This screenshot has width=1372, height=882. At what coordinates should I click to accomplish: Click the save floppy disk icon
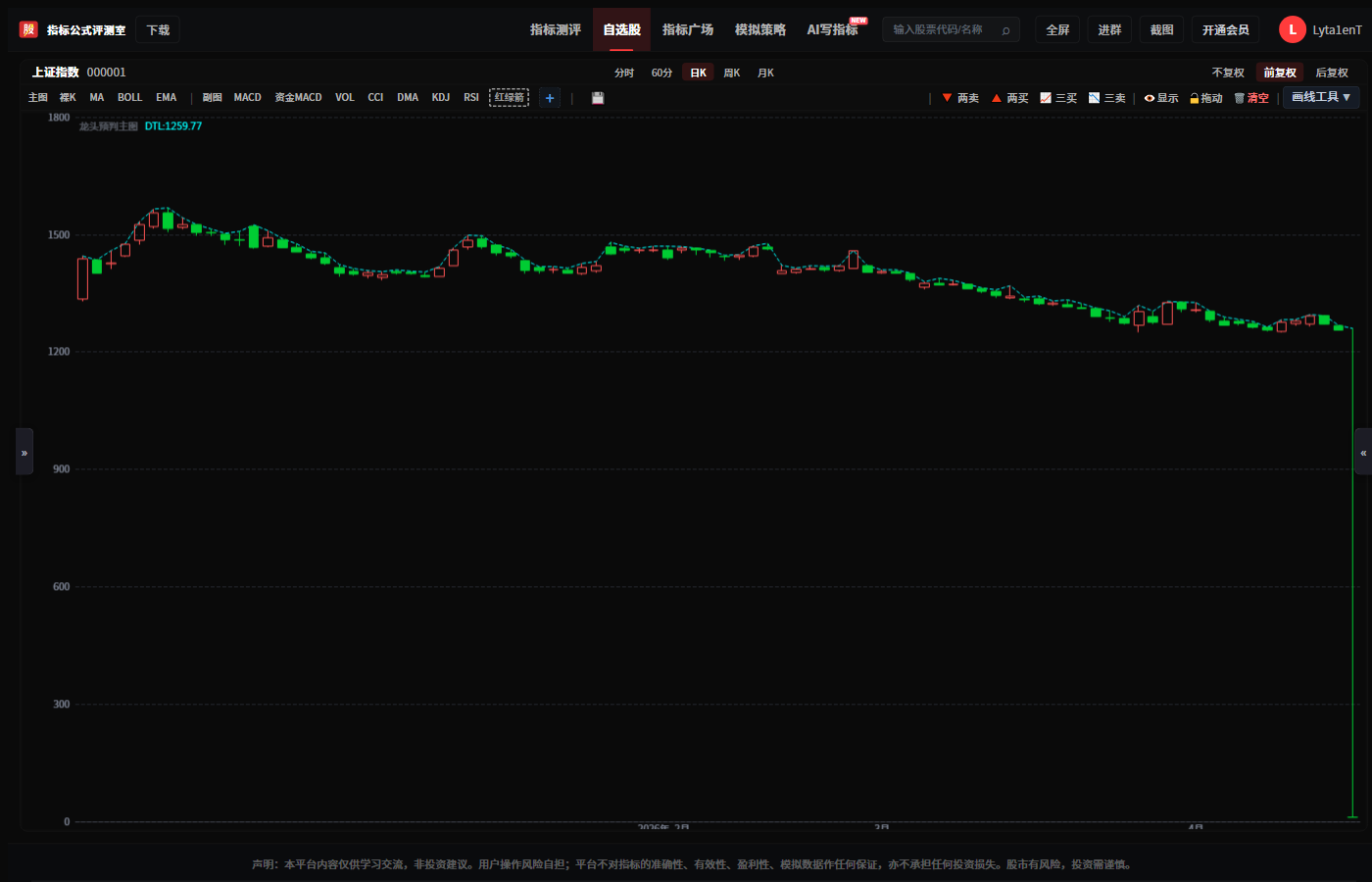coord(598,98)
